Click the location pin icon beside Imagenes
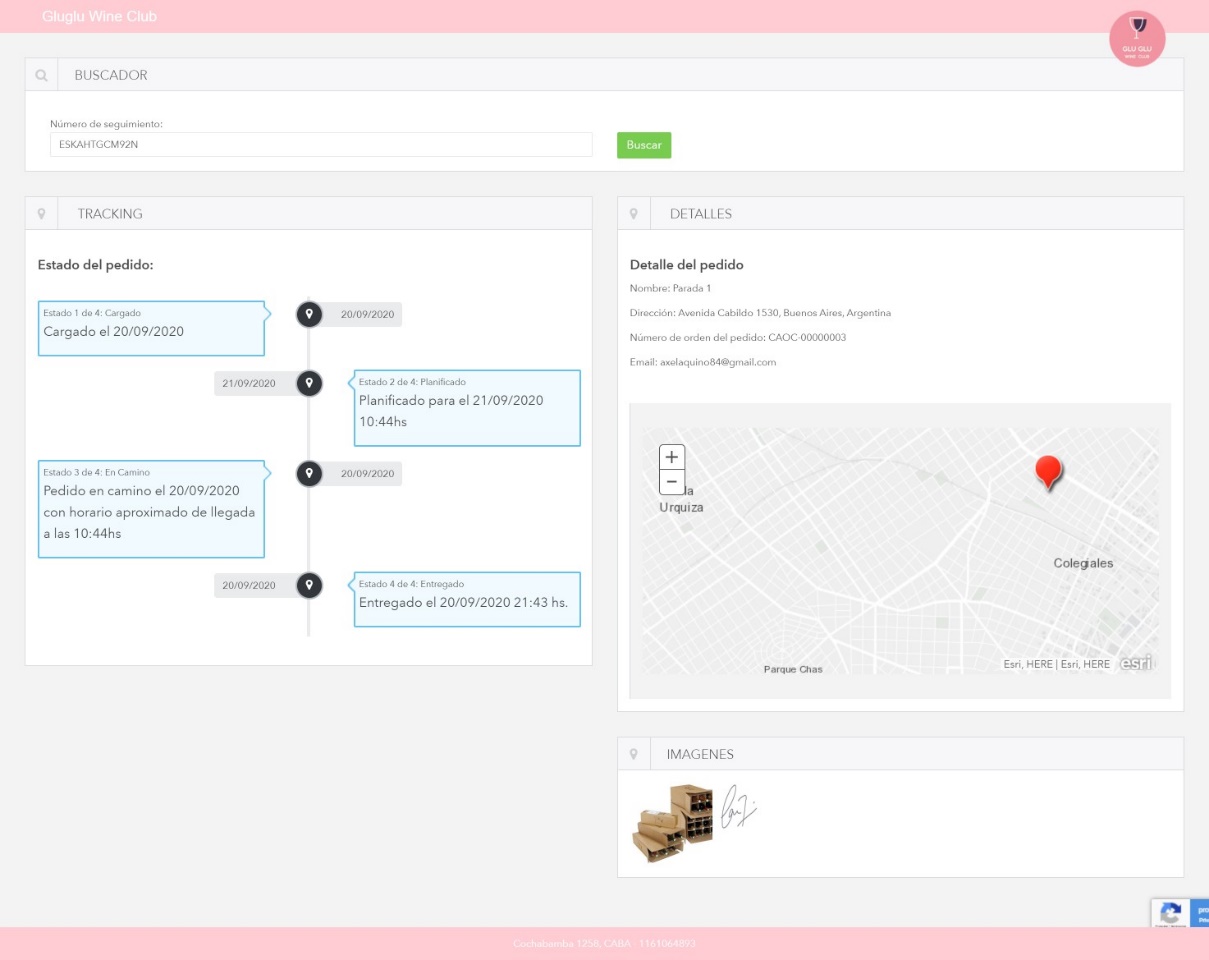 click(x=634, y=754)
